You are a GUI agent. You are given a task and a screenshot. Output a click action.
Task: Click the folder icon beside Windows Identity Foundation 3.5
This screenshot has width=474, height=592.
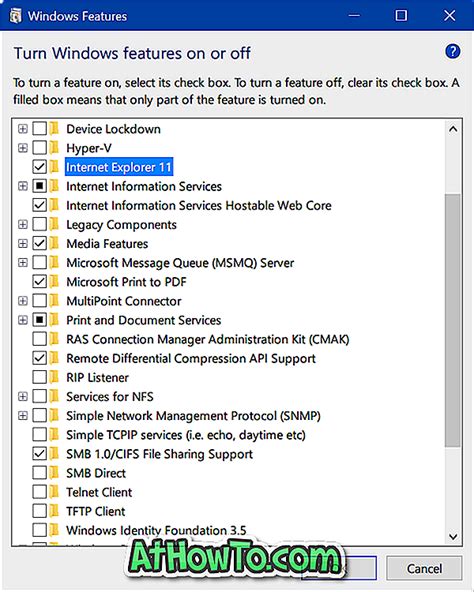pyautogui.click(x=55, y=530)
